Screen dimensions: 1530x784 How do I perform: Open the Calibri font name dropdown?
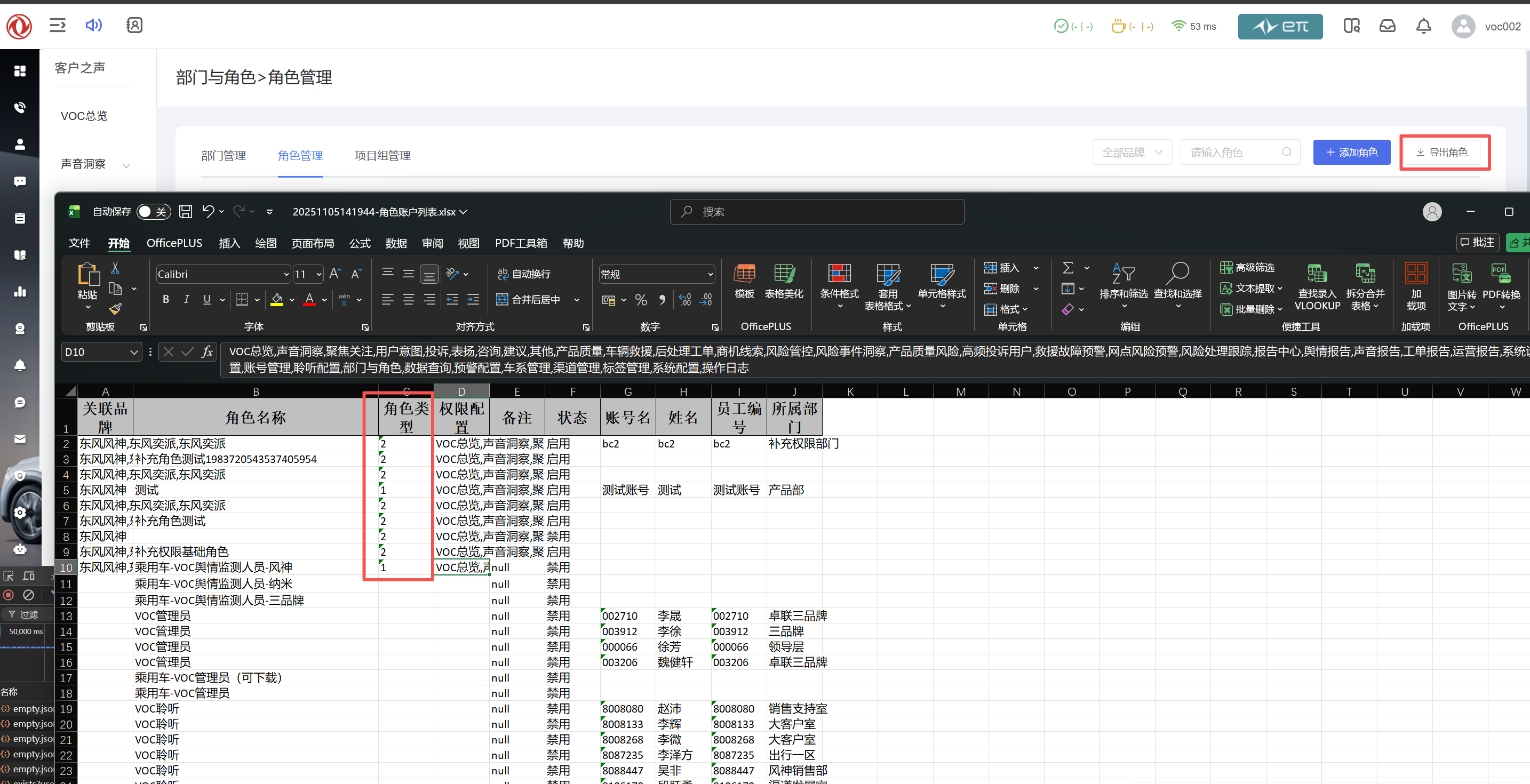click(286, 274)
